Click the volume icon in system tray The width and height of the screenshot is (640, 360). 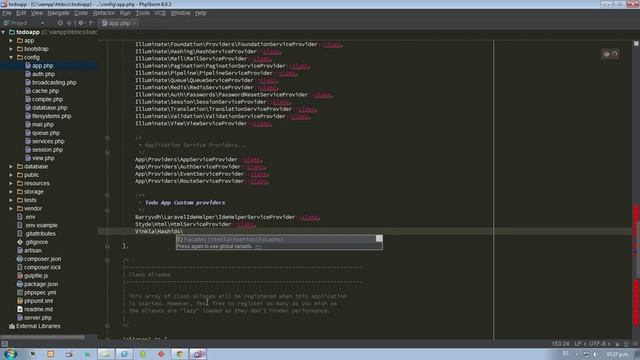pyautogui.click(x=596, y=354)
